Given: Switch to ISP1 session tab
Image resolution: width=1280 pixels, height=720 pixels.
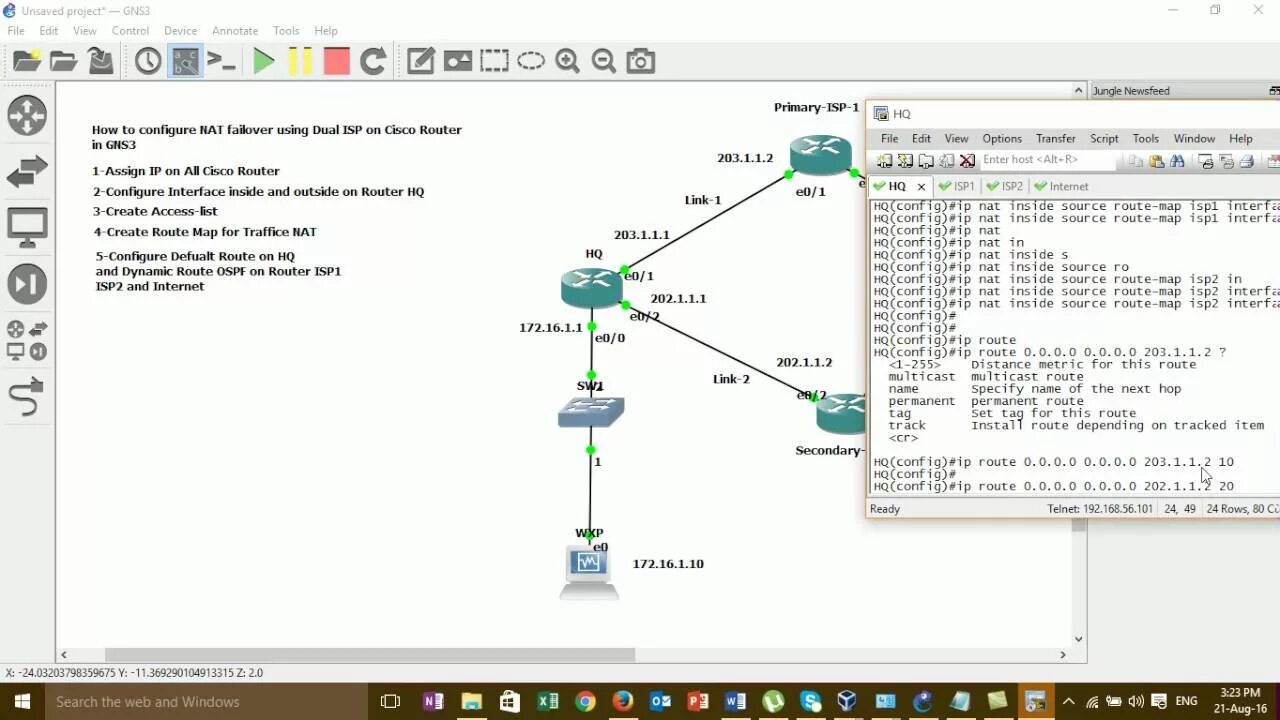Looking at the screenshot, I should point(957,186).
